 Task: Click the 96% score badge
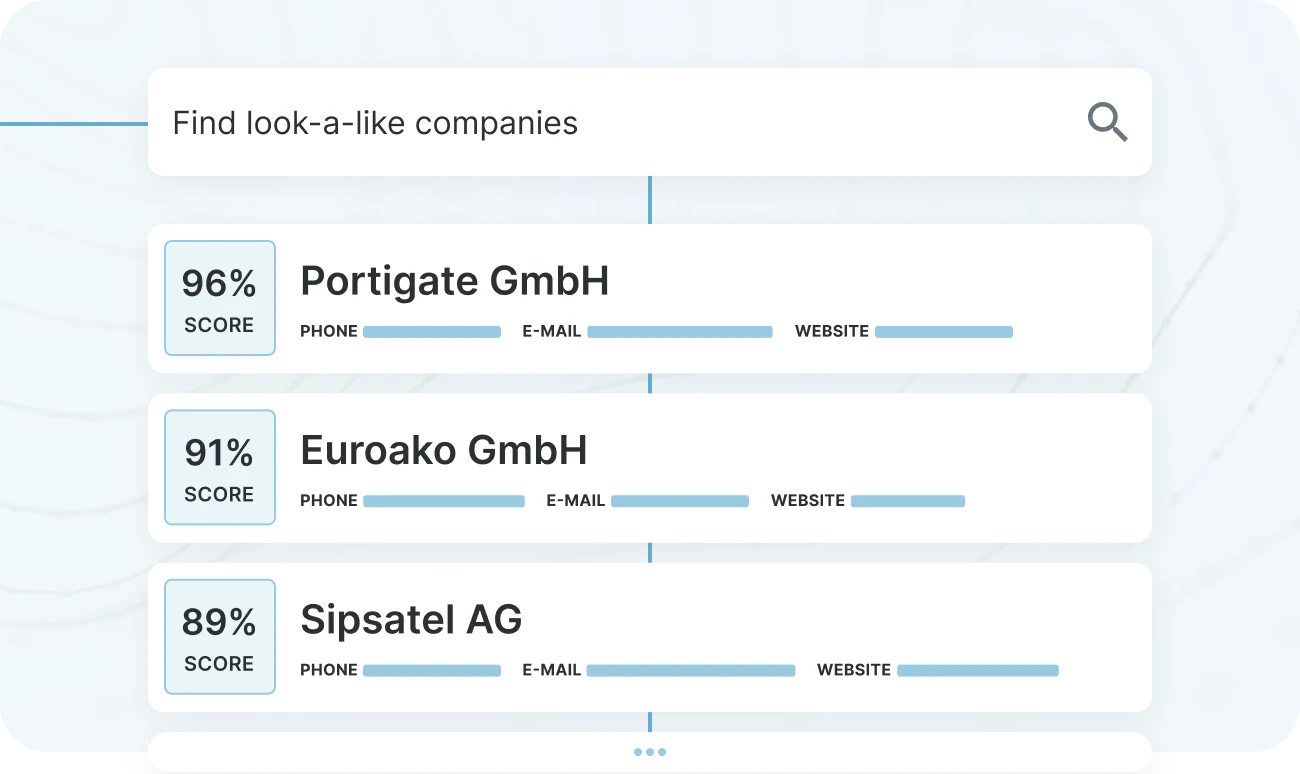(219, 298)
